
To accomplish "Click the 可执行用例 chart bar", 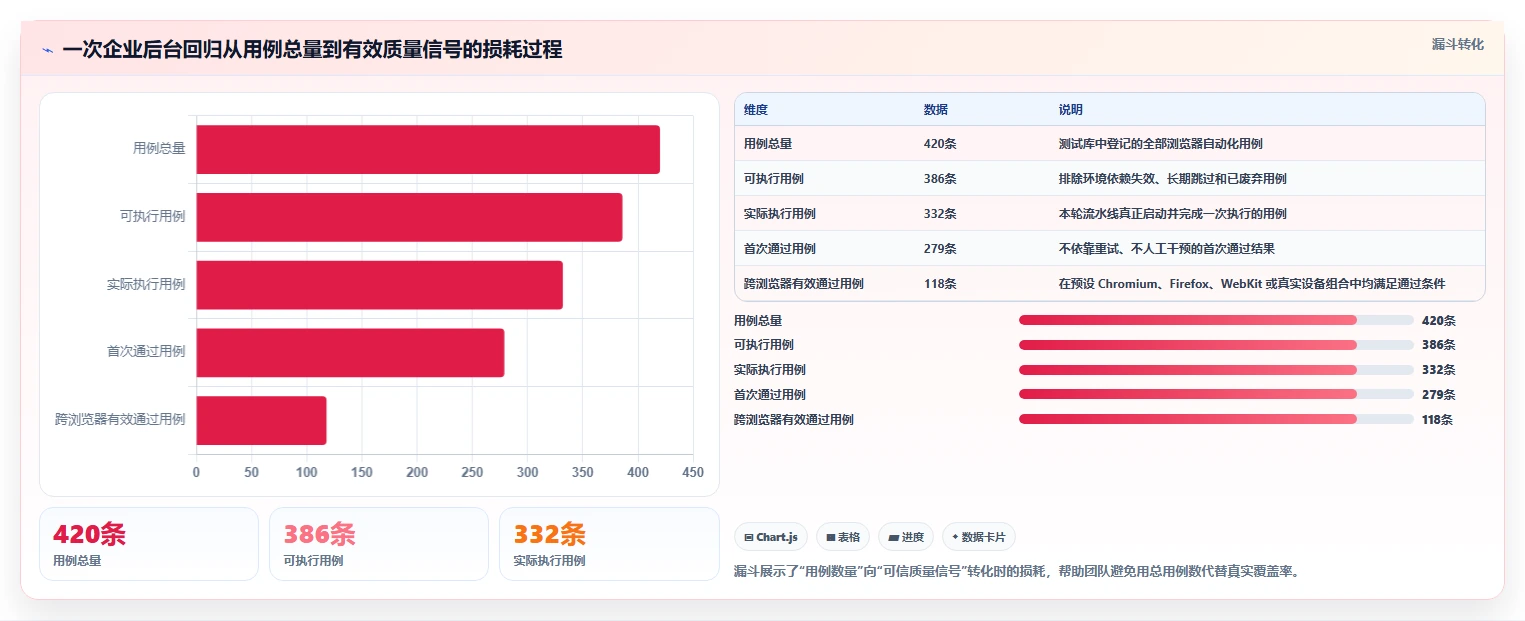I will click(x=409, y=217).
